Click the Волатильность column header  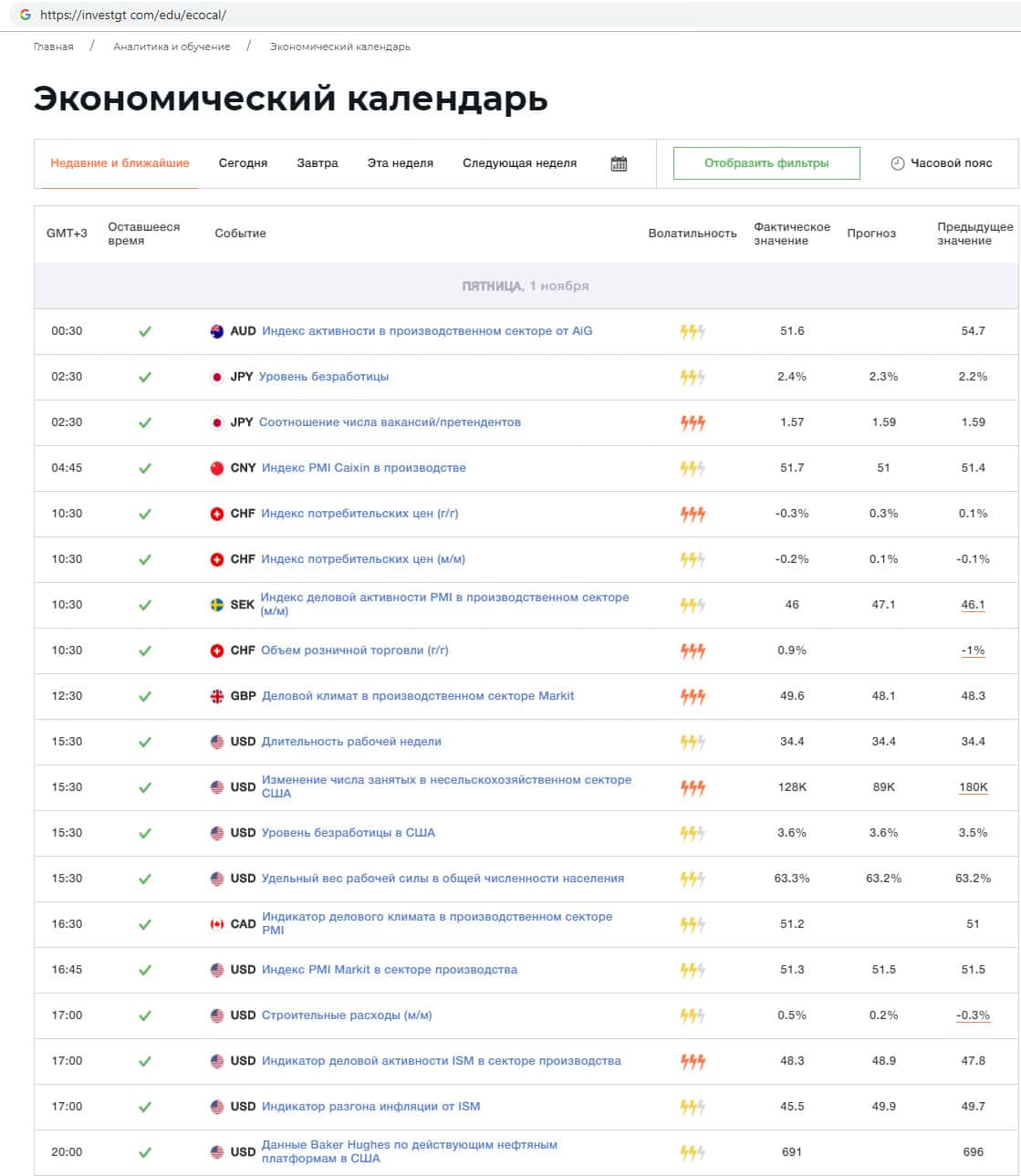[693, 234]
